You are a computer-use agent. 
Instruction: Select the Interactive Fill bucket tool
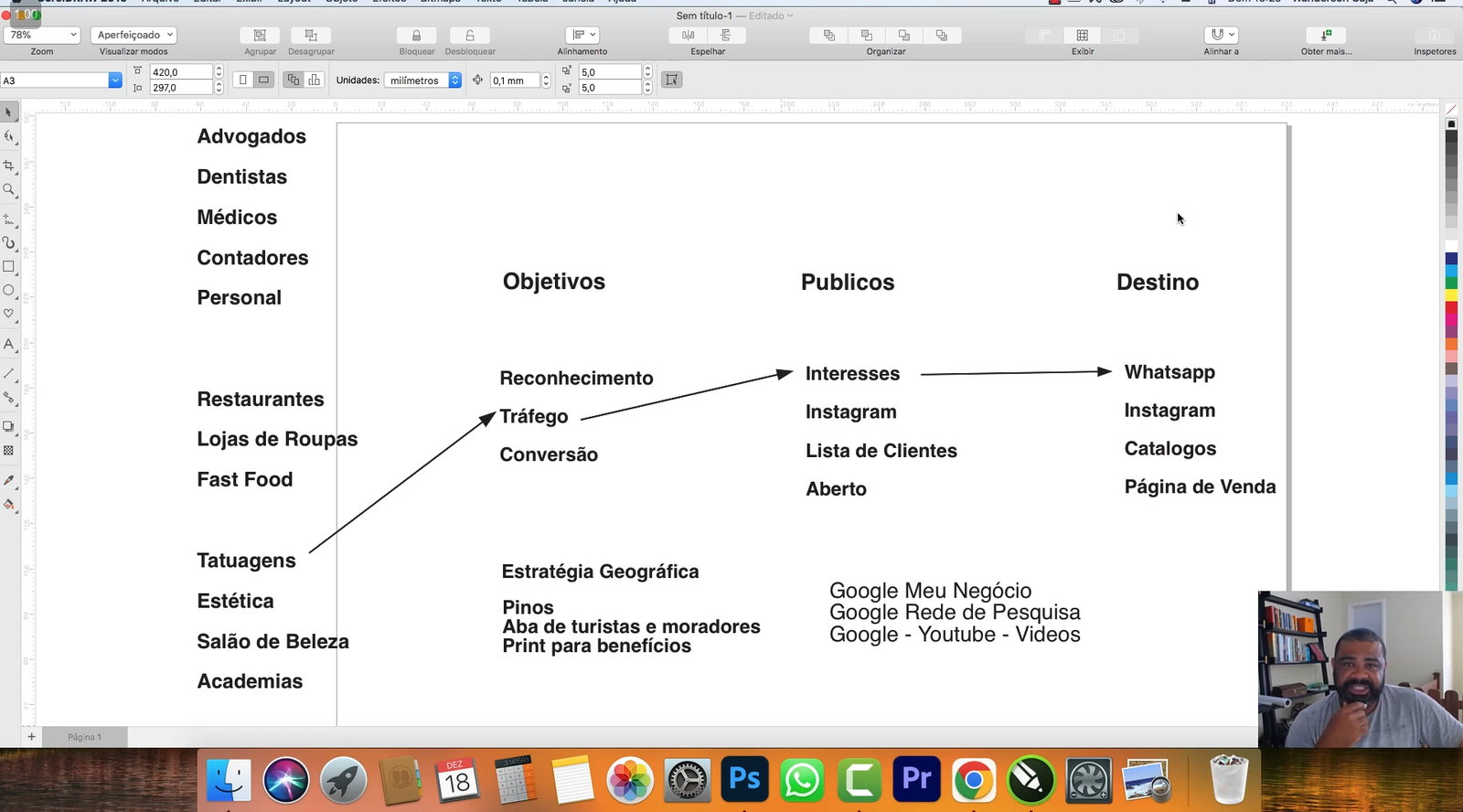coord(9,505)
